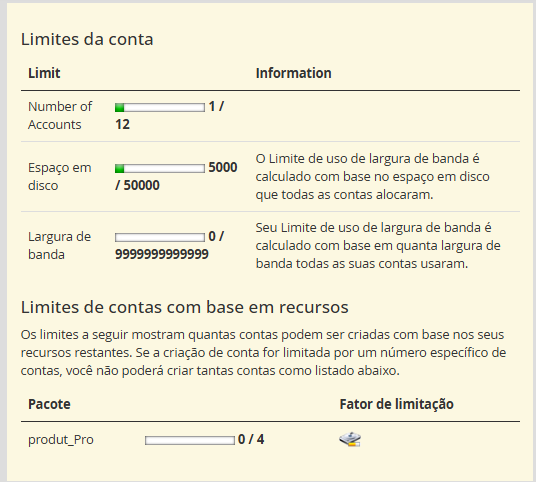Image resolution: width=536 pixels, height=482 pixels.
Task: Click the Largura de banda label
Action: coord(59,245)
